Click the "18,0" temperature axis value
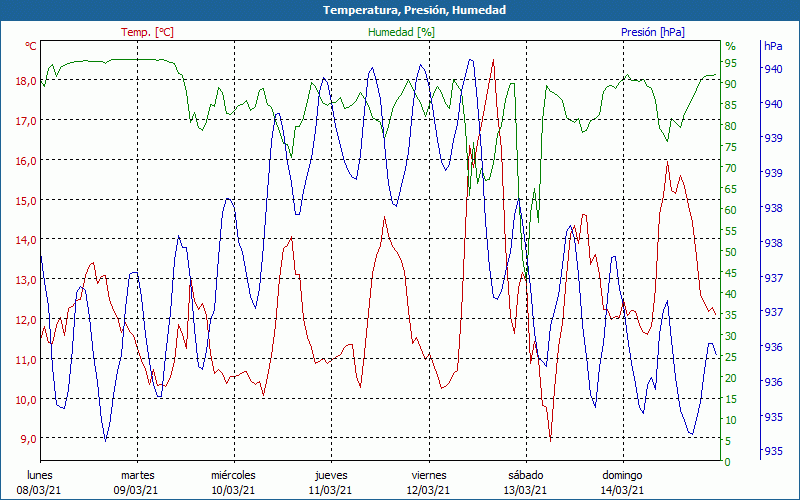This screenshot has width=800, height=500. (x=28, y=81)
